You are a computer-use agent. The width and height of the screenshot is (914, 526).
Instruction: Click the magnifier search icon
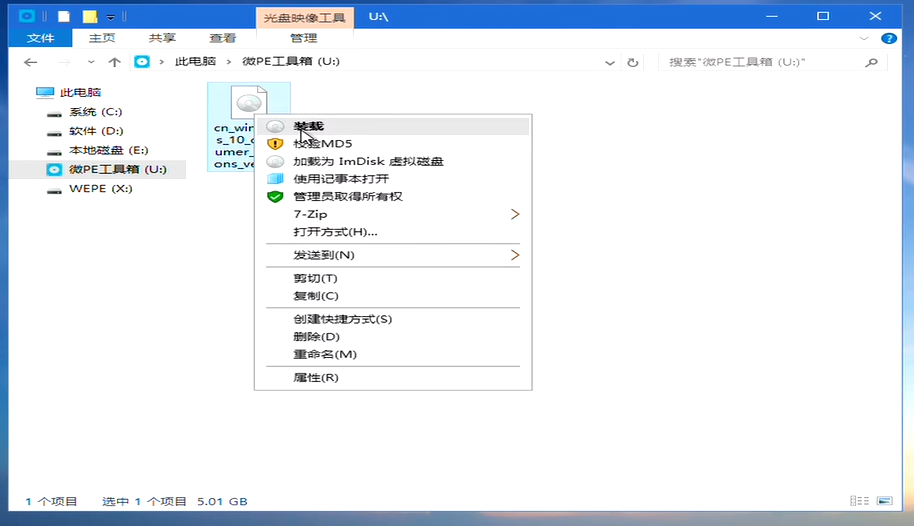click(x=871, y=62)
